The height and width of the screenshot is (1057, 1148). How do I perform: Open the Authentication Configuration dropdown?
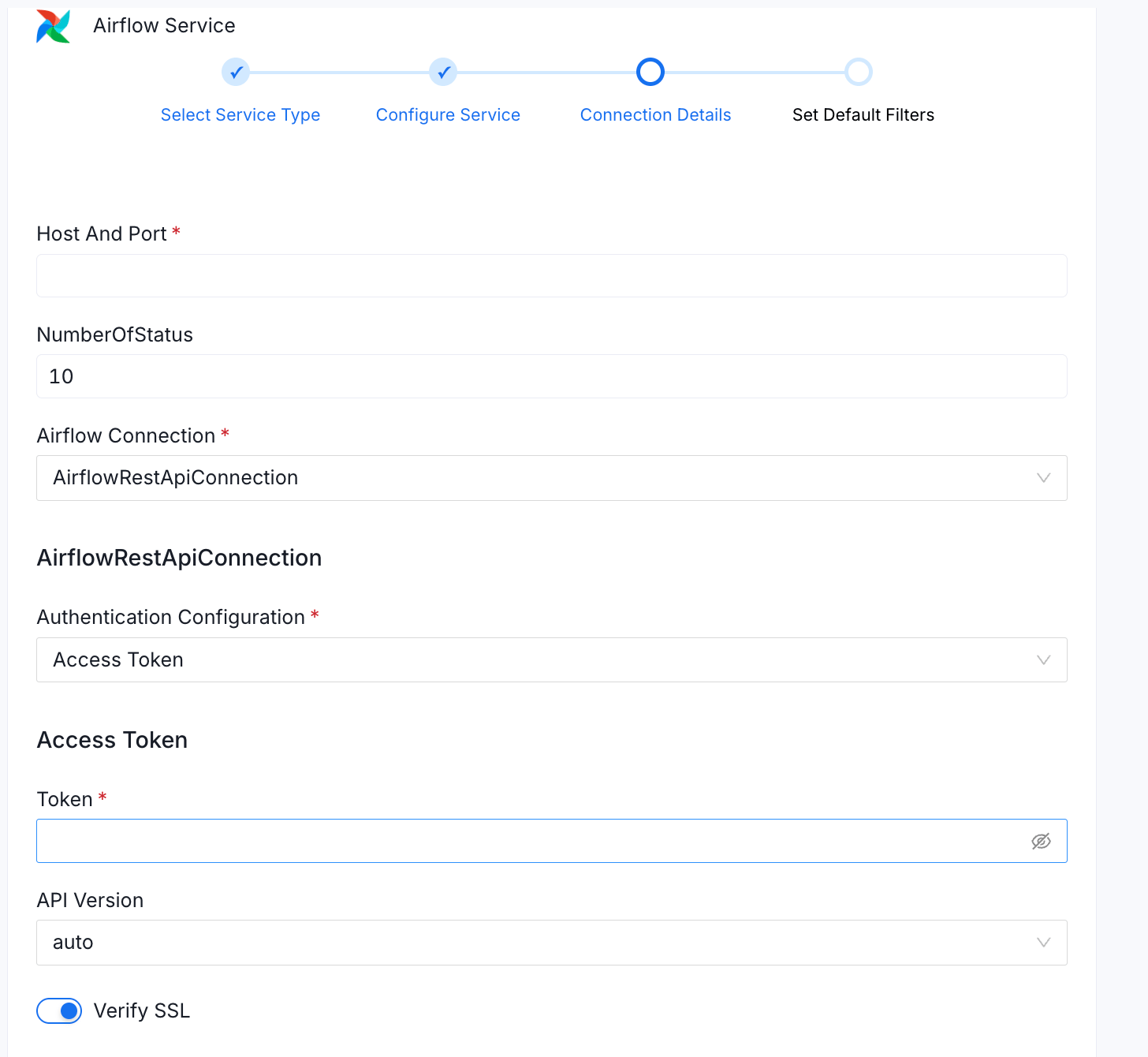[552, 659]
